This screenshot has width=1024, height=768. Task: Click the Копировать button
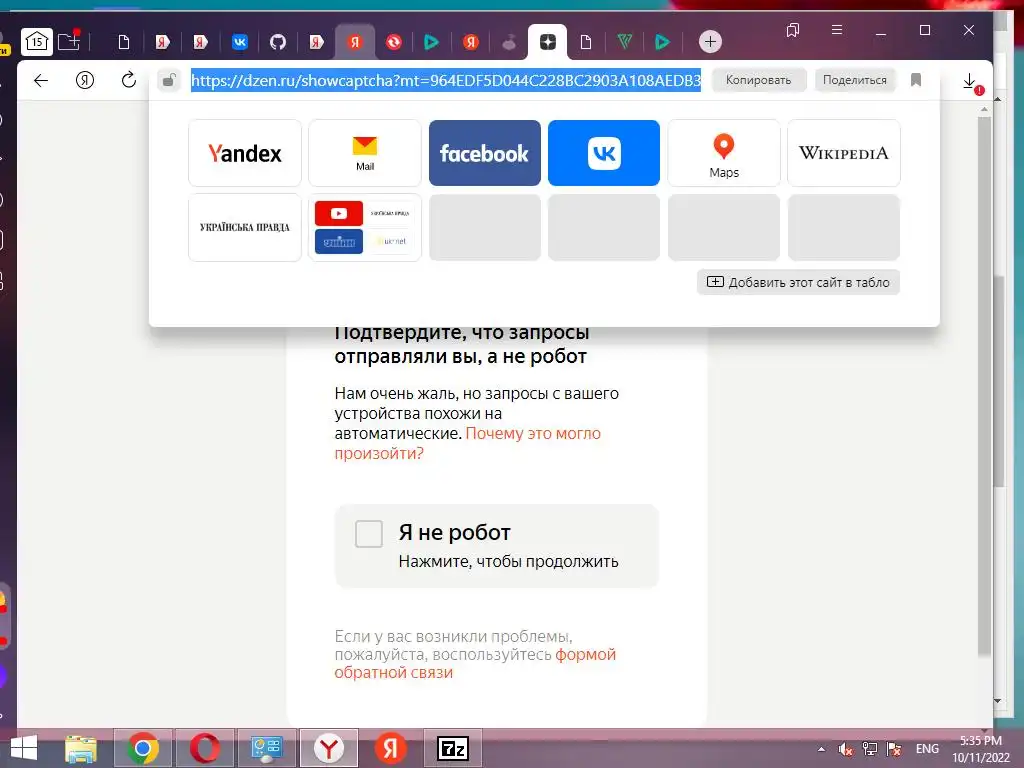point(758,80)
